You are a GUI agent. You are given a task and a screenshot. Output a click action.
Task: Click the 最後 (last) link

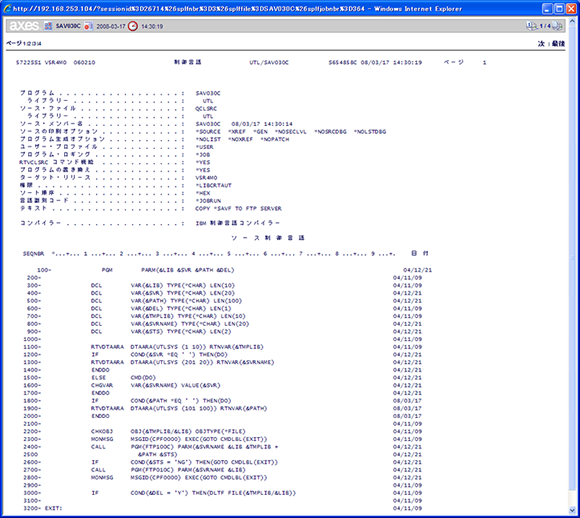point(558,44)
